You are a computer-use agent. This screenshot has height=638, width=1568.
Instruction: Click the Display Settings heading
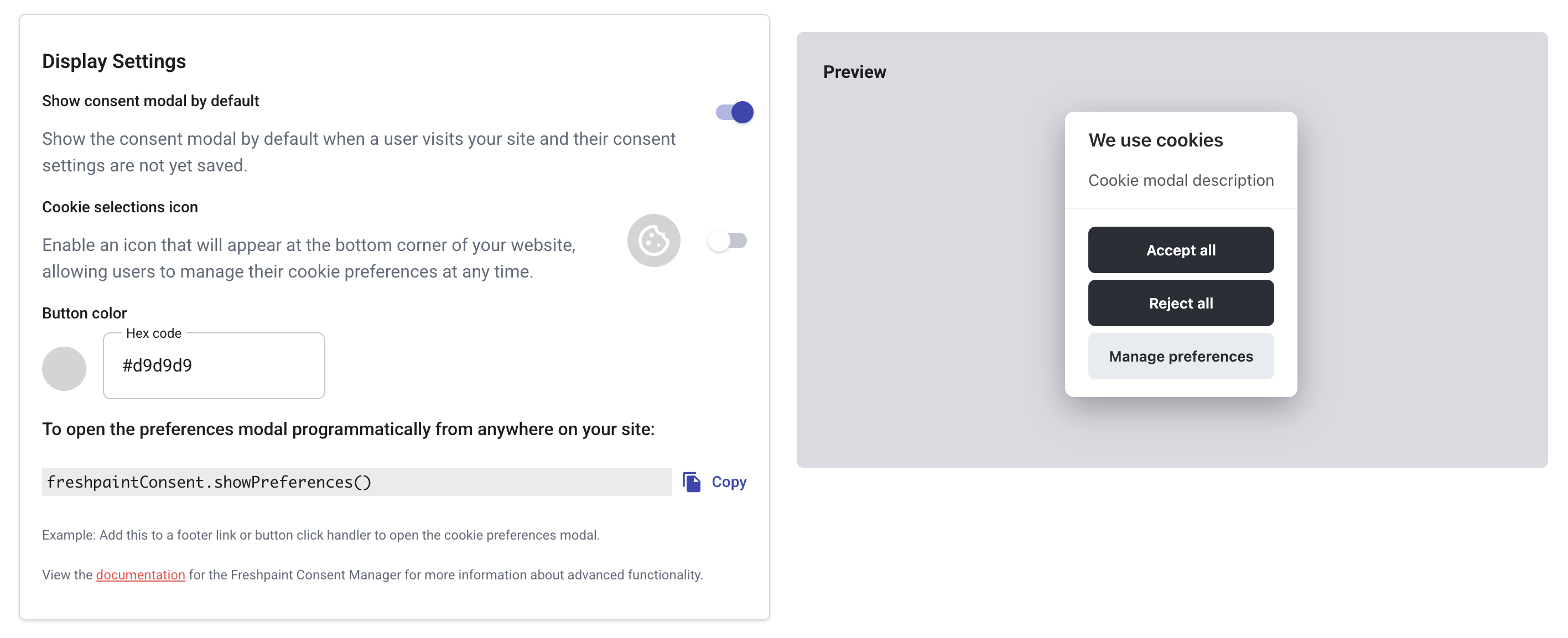[114, 61]
